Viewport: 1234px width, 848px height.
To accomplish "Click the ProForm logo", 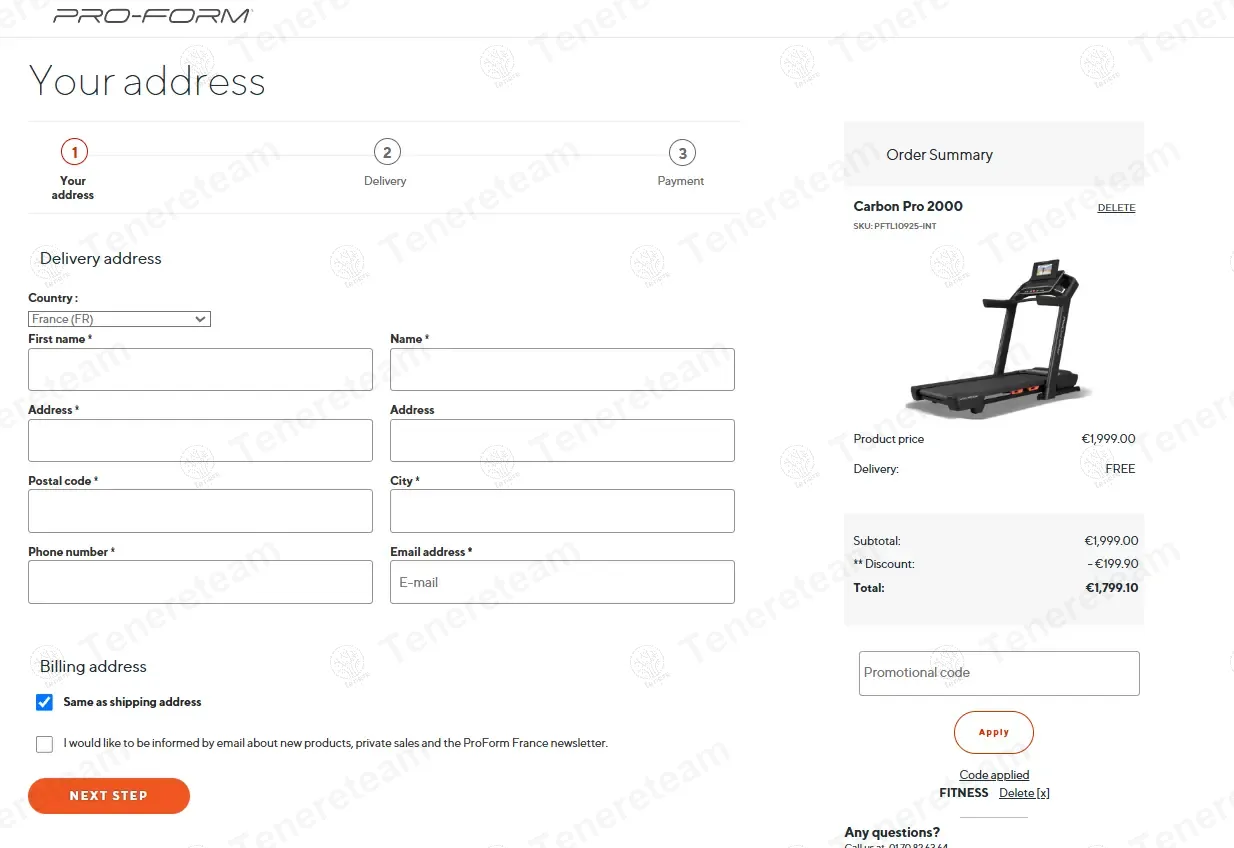I will (x=152, y=15).
